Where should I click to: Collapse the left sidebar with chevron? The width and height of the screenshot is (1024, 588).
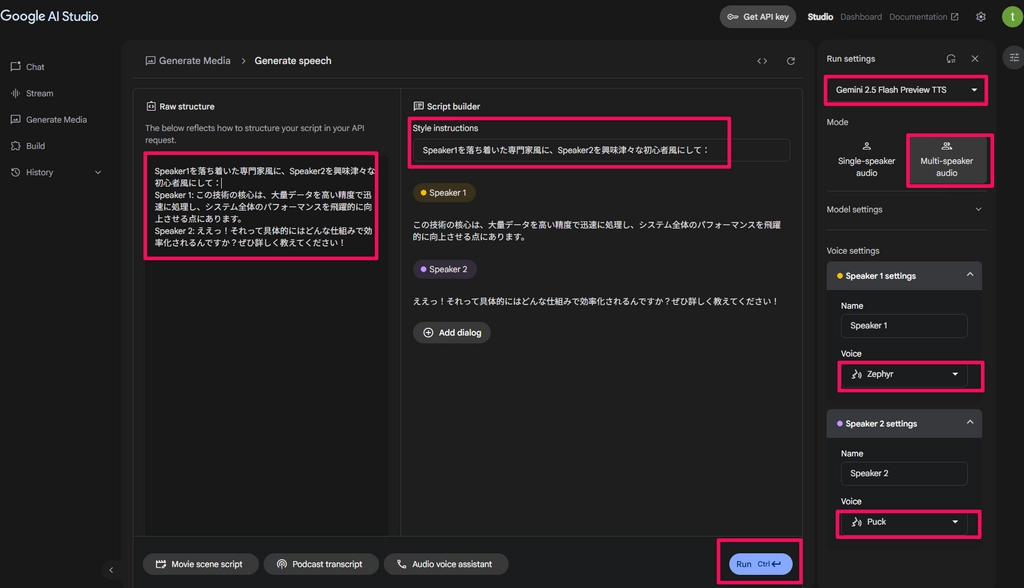111,570
